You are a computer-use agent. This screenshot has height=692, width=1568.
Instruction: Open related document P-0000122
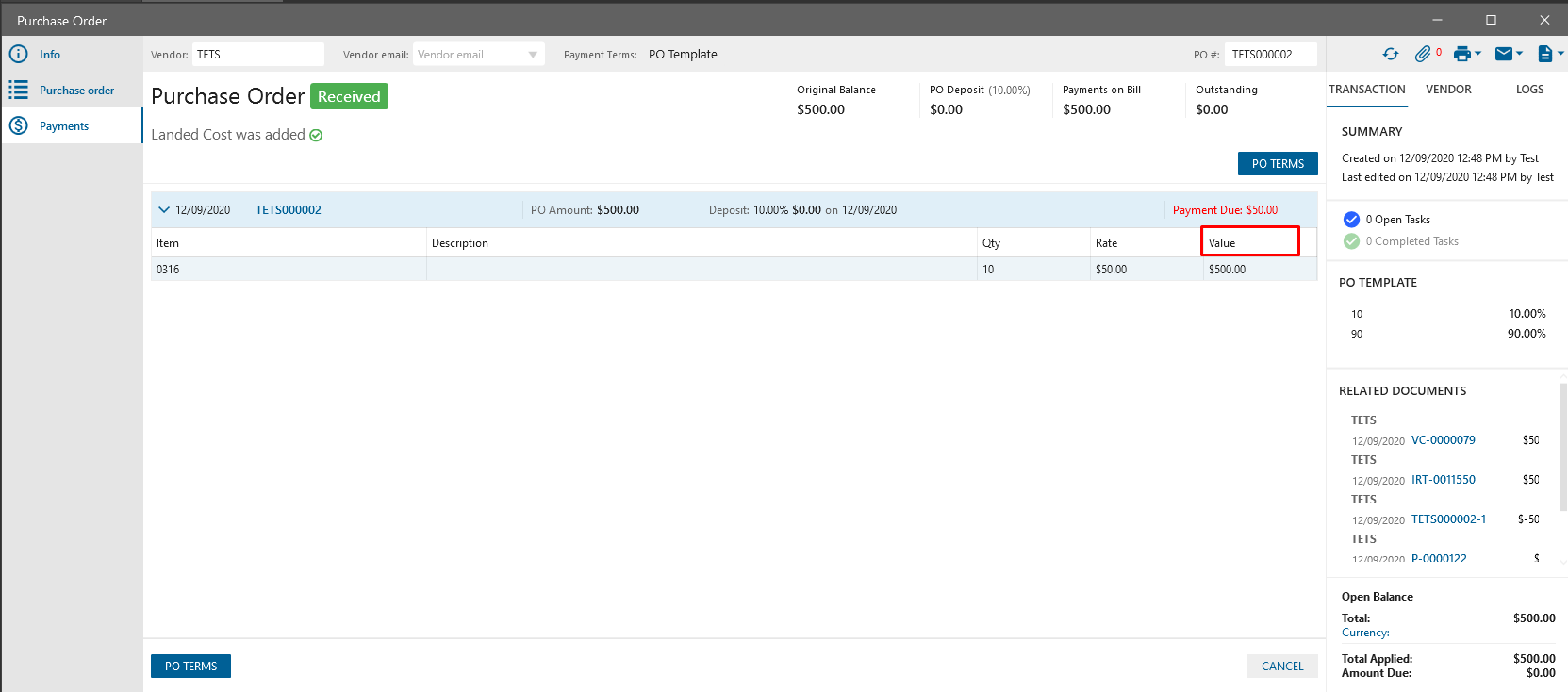1439,558
